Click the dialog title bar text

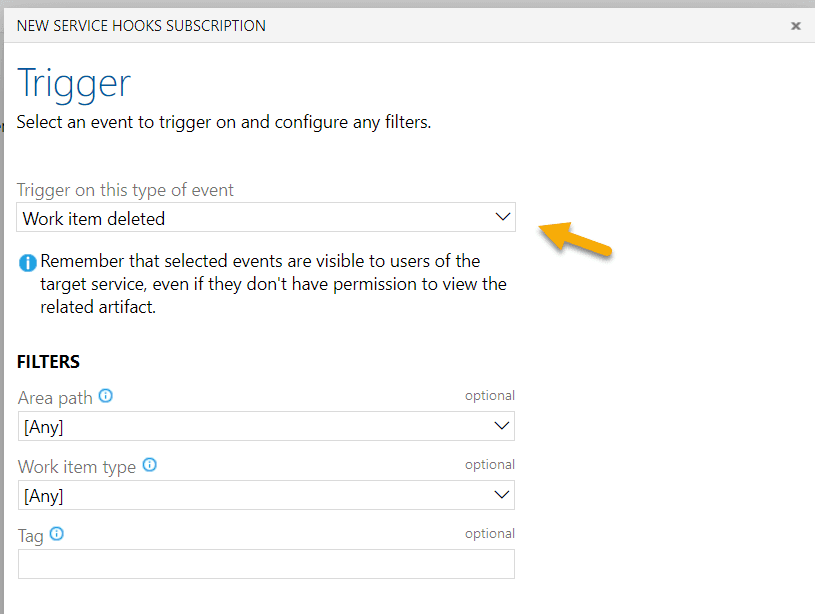(141, 26)
